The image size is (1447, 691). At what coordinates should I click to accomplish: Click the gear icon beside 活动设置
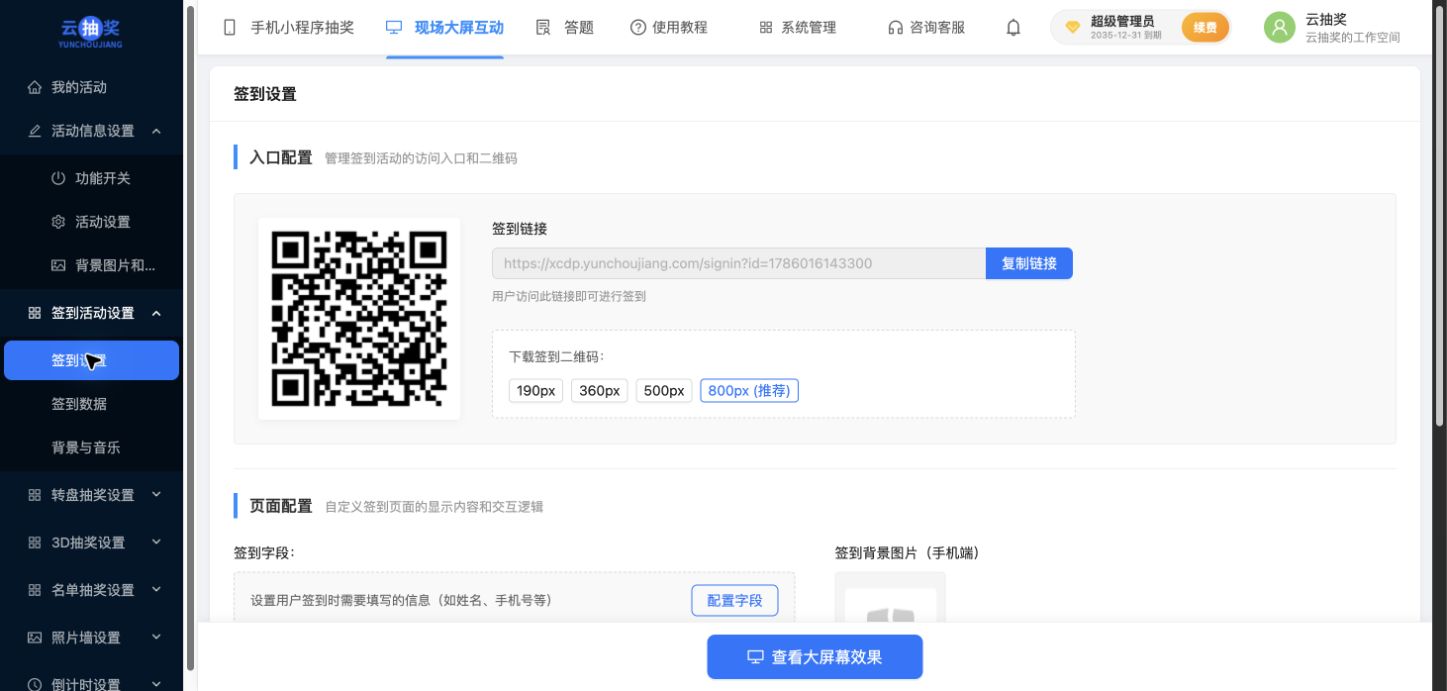point(58,222)
